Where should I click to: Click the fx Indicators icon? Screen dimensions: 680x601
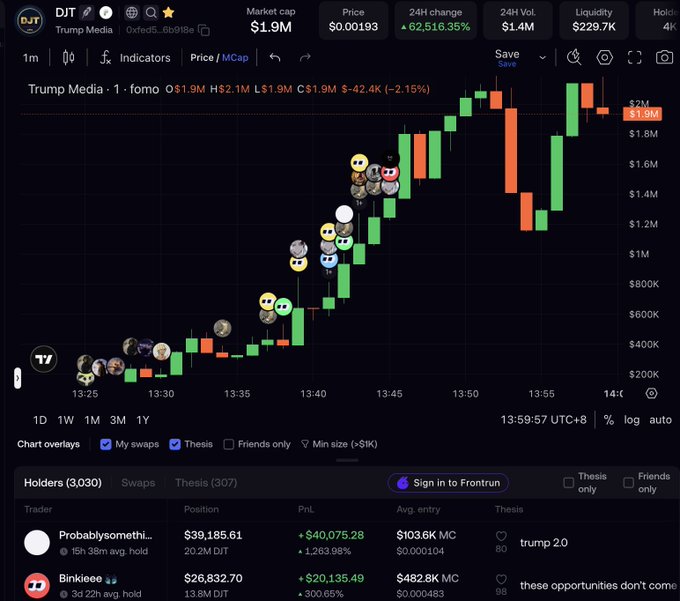click(105, 57)
